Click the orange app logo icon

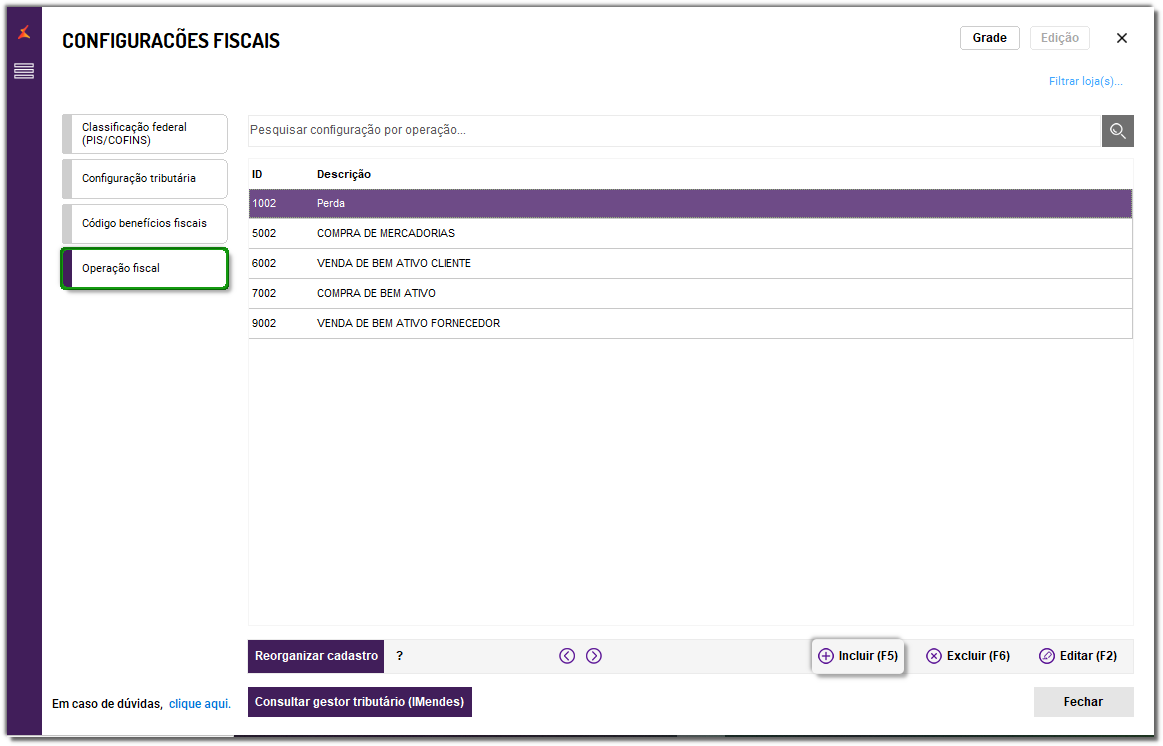24,33
